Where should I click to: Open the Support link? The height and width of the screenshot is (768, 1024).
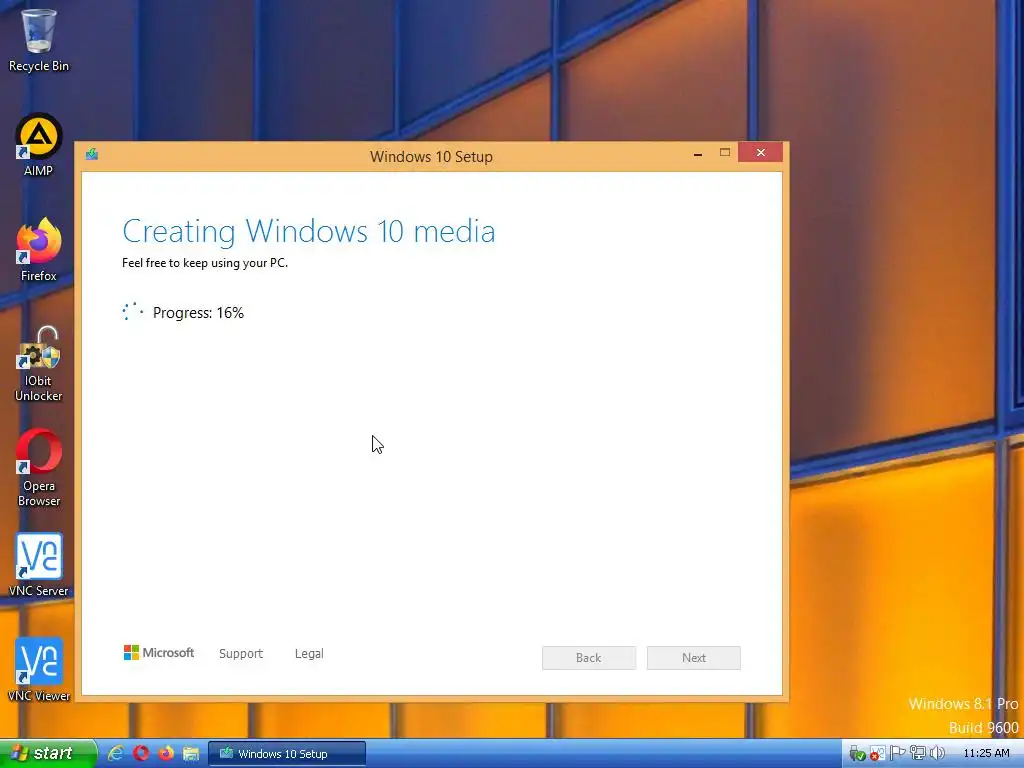[x=241, y=653]
